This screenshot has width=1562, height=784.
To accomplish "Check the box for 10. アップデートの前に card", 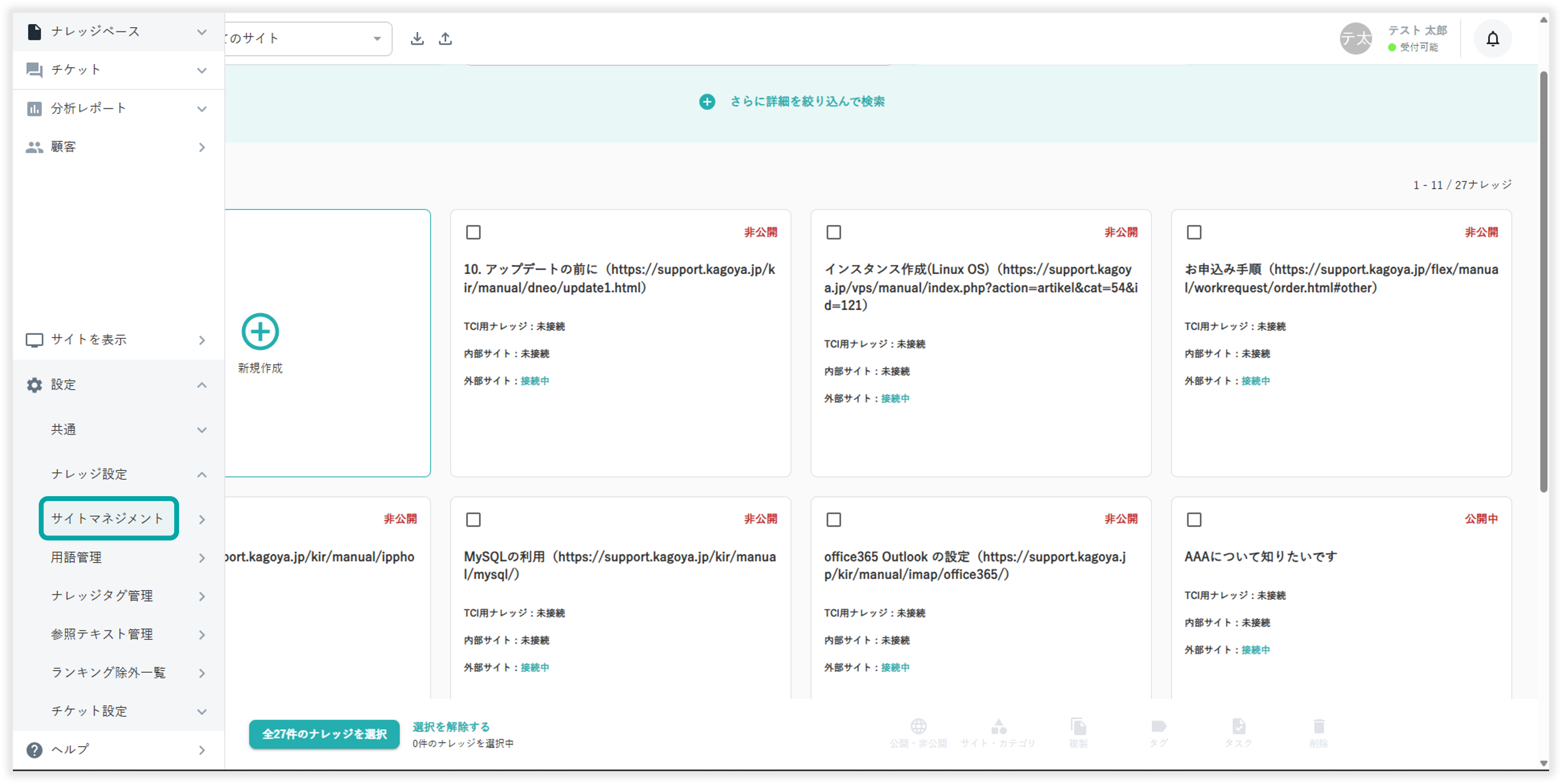I will [x=473, y=233].
